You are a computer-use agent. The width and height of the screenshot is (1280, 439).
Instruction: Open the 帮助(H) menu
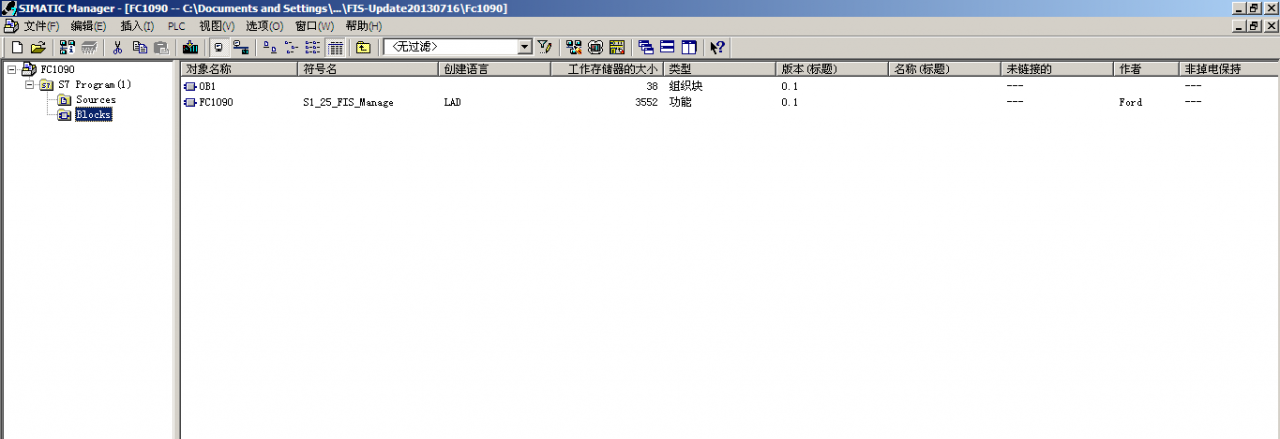[363, 26]
